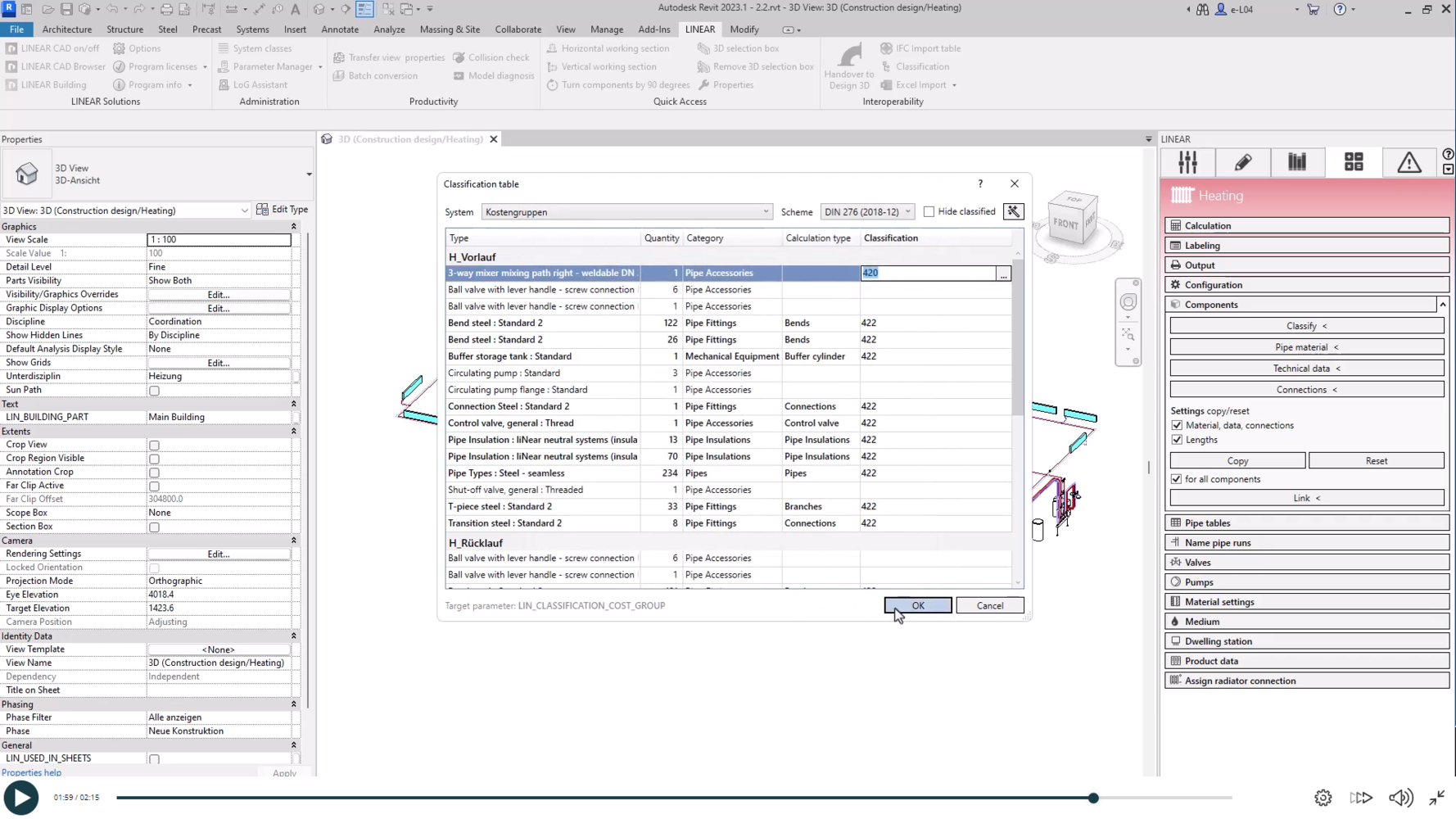Open the LINEAR panel warning triangle tab
The image size is (1456, 819).
(x=1409, y=162)
